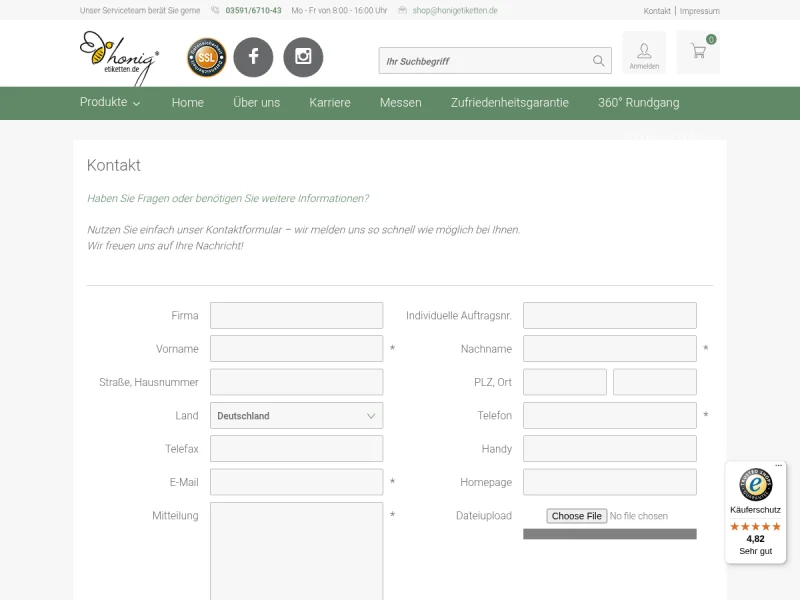
Task: Focus the Vorname input field
Action: [296, 349]
